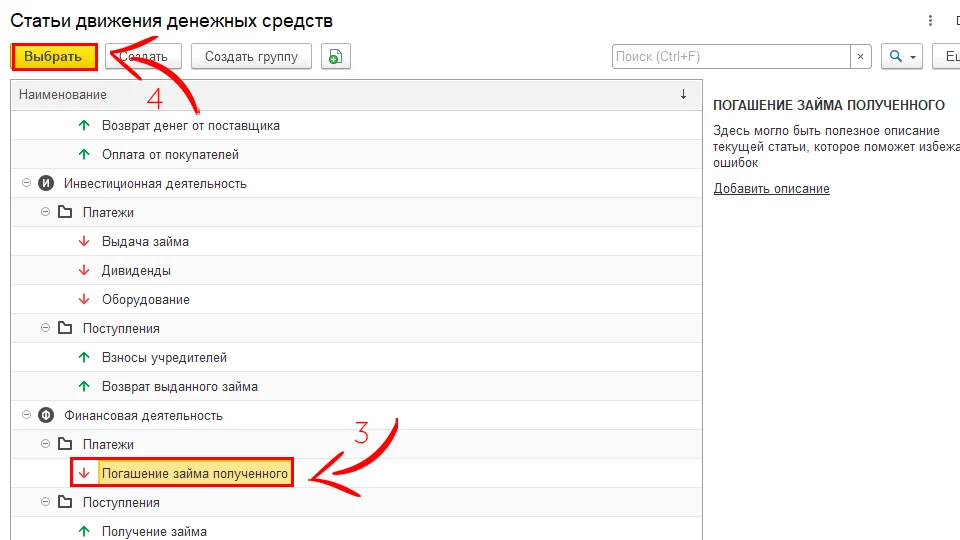960x540 pixels.
Task: Focus the Поиск (Ctrl+F) search field
Action: point(730,57)
